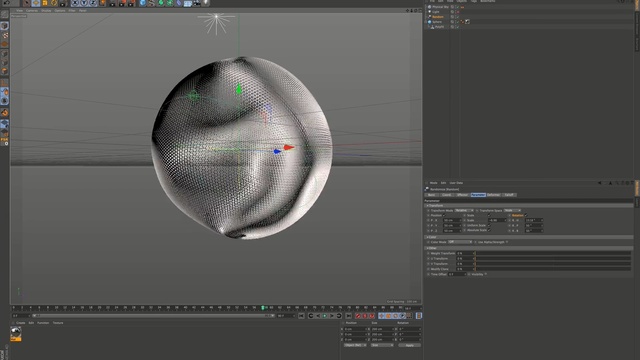Open the Transform Mode dropdown

pos(464,210)
